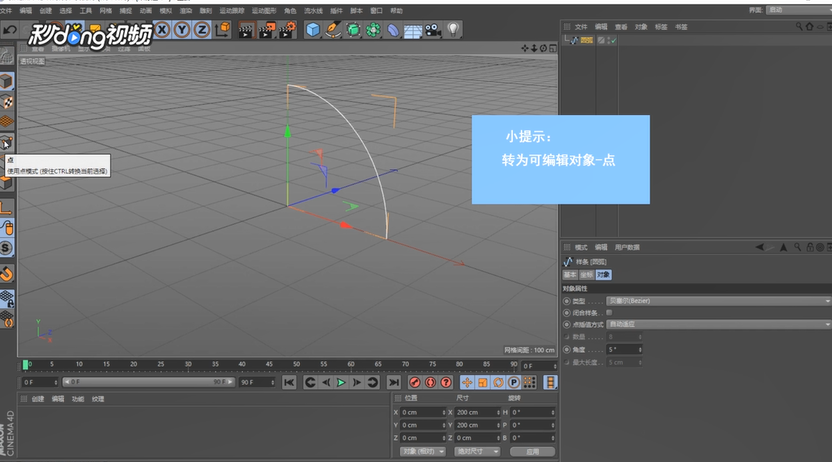
Task: Toggle Autokeying button
Action: pyautogui.click(x=430, y=382)
